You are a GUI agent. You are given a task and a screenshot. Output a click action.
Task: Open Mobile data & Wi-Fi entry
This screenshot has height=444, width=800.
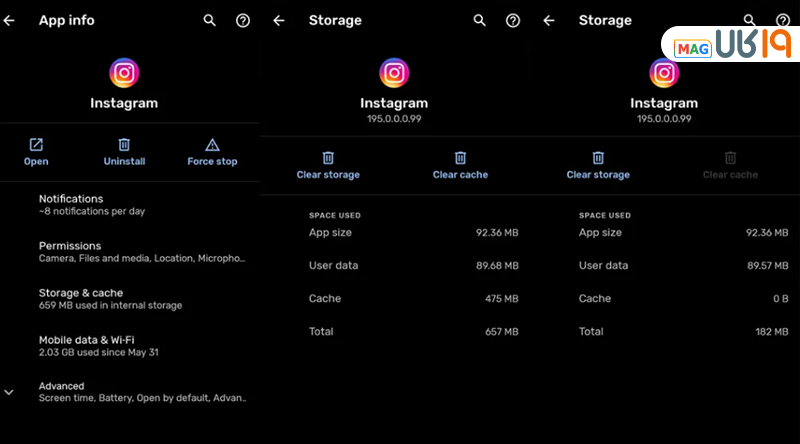coord(140,345)
